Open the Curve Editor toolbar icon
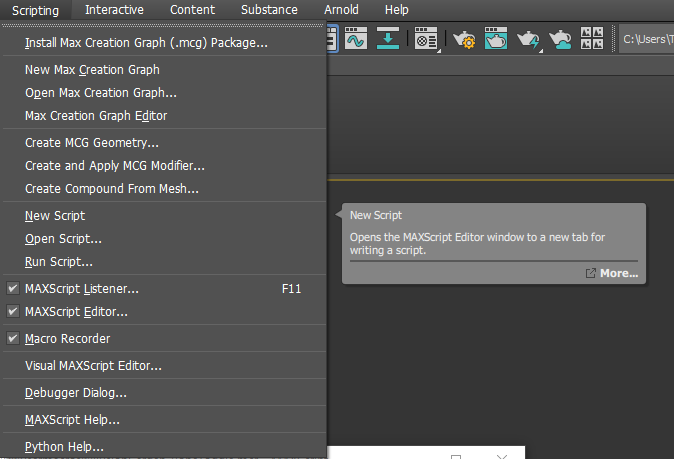674x459 pixels. click(x=356, y=39)
